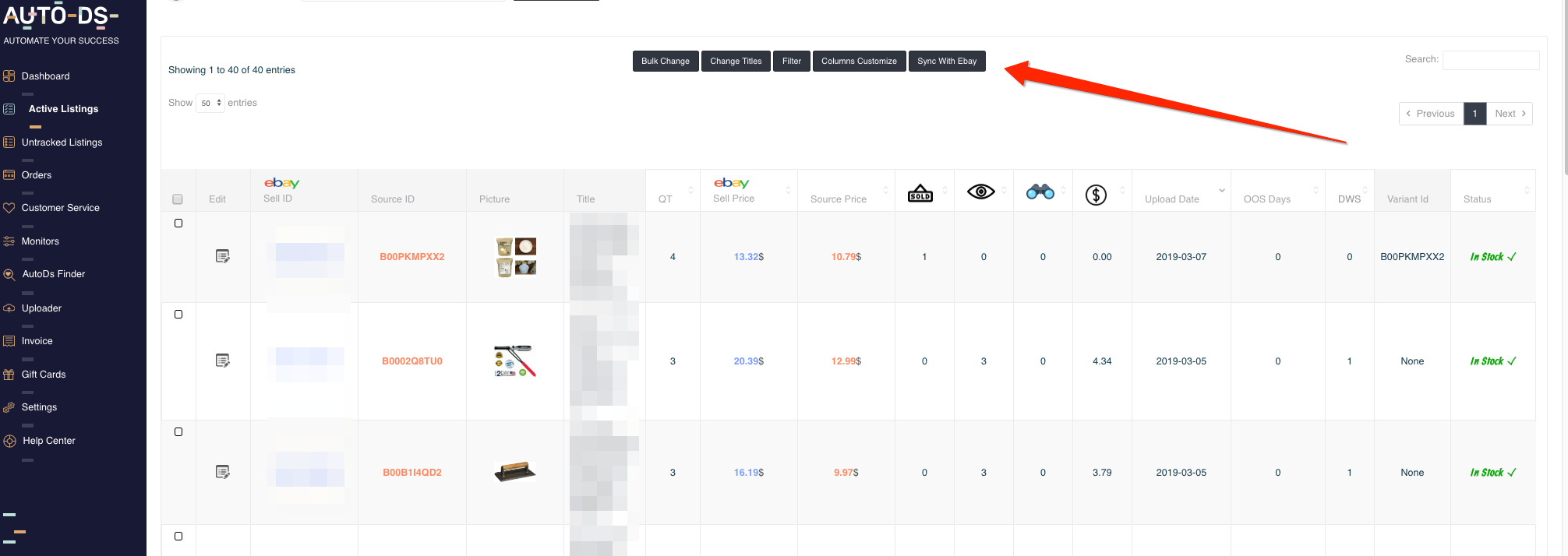
Task: Sort by the Status column arrows
Action: [x=1527, y=191]
